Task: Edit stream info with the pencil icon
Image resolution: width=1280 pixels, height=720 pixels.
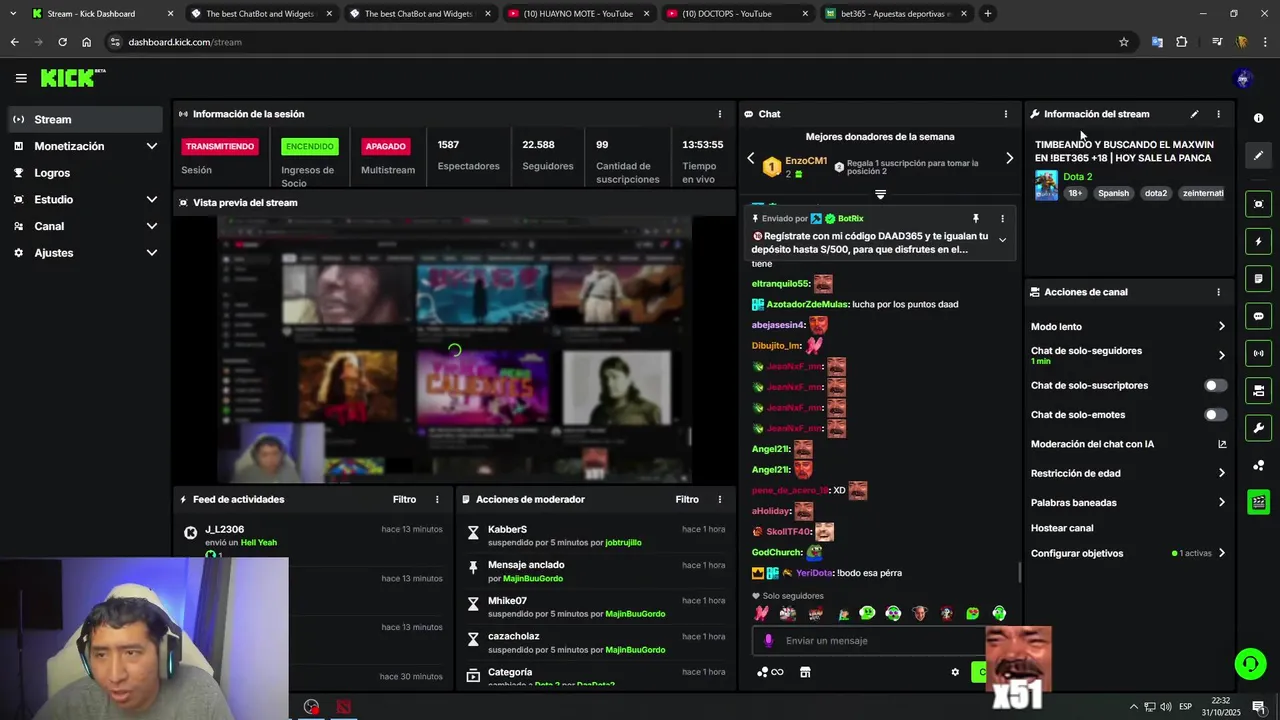Action: pos(1194,114)
